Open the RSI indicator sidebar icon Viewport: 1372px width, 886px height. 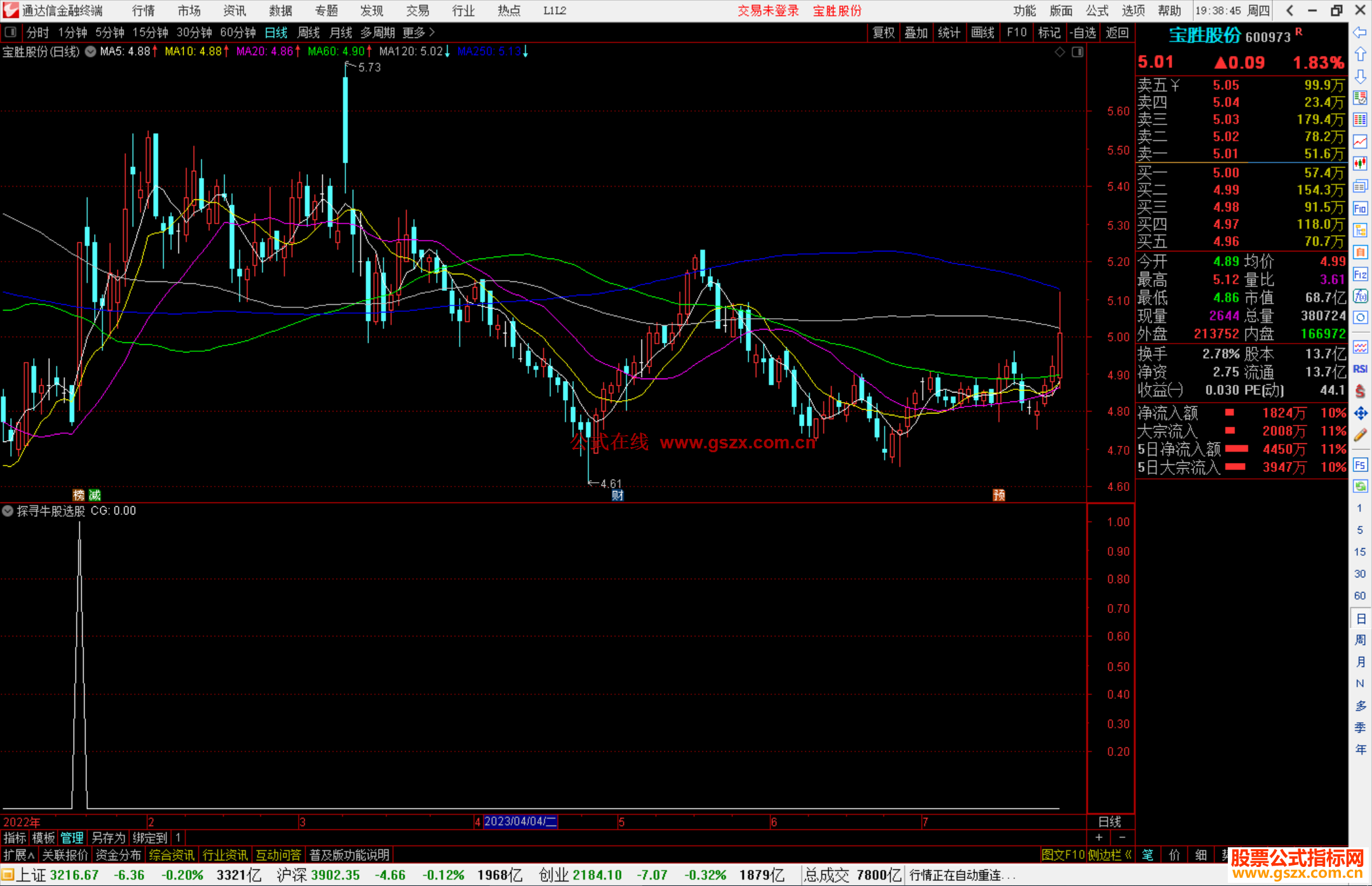[x=1360, y=369]
